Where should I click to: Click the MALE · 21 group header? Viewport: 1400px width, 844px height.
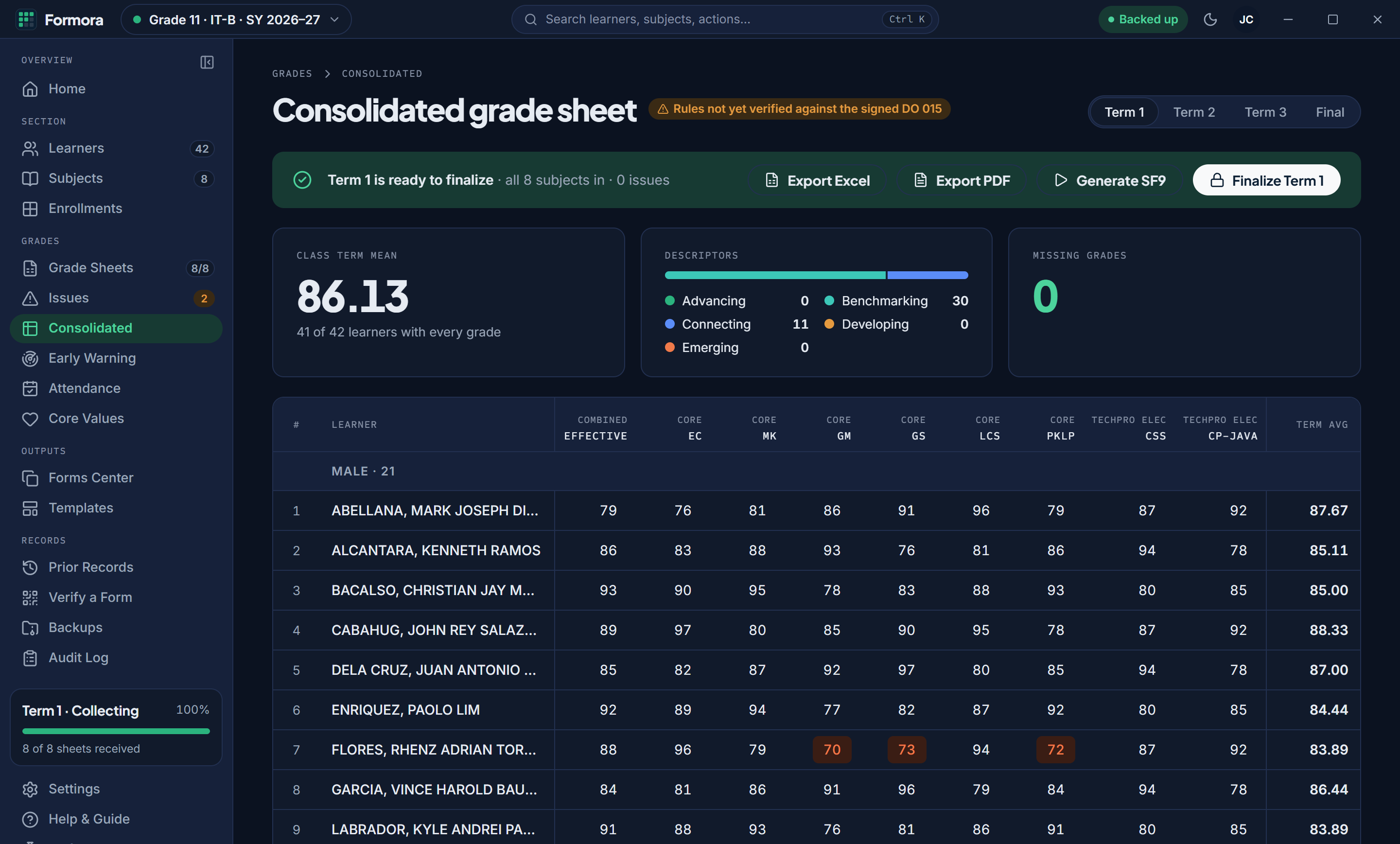(x=817, y=471)
